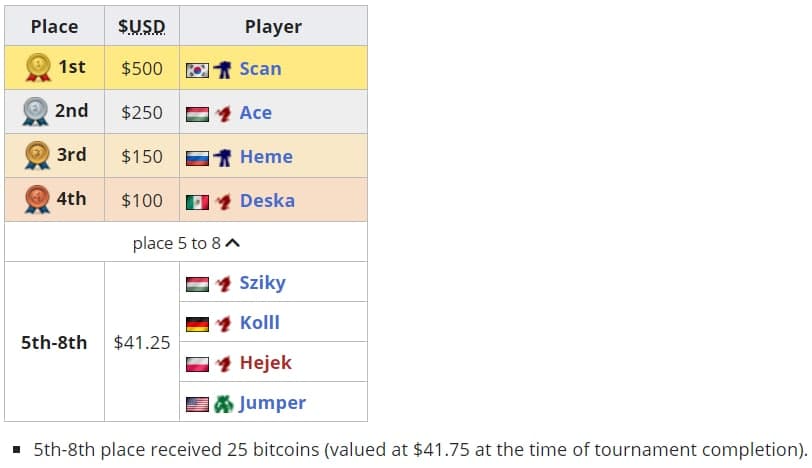Viewport: 812px width, 468px height.
Task: Open Sziky's player page
Action: click(x=263, y=283)
